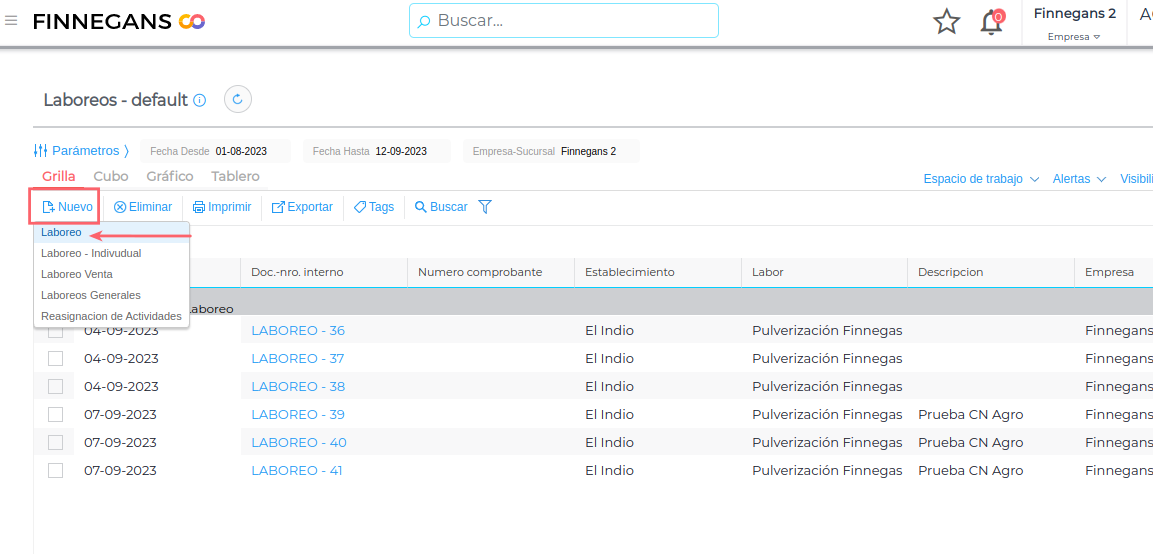Click the circular refresh button

238,99
